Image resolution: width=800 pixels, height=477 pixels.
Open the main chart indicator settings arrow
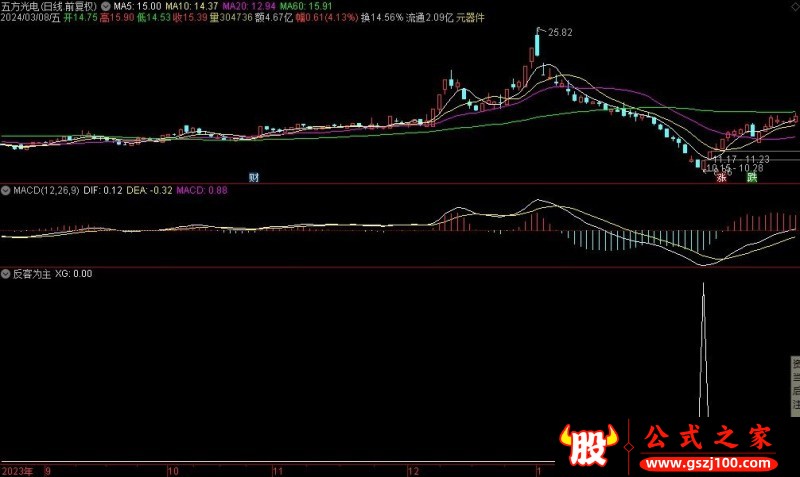(x=106, y=6)
